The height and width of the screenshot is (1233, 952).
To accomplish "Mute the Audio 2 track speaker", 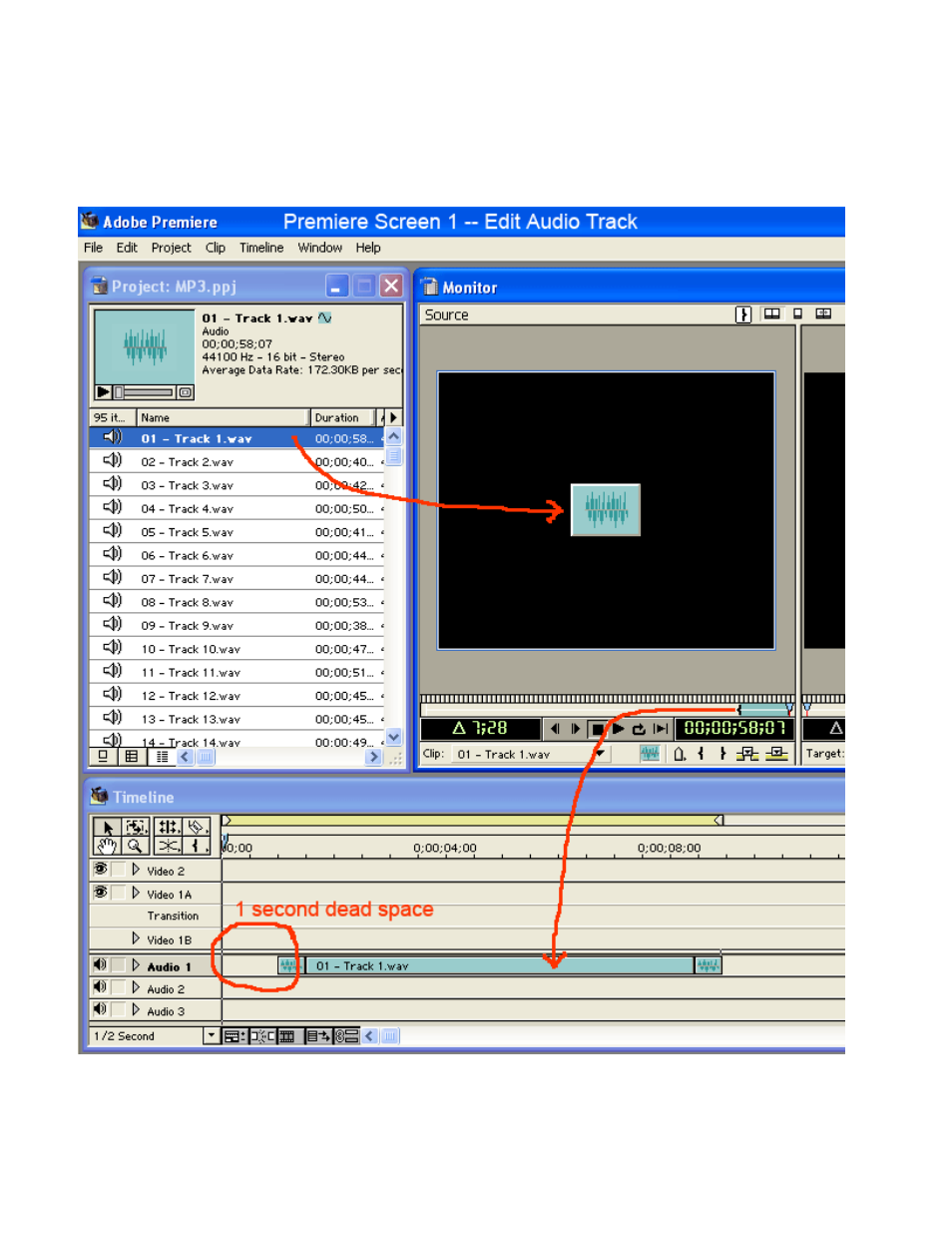I will point(100,986).
